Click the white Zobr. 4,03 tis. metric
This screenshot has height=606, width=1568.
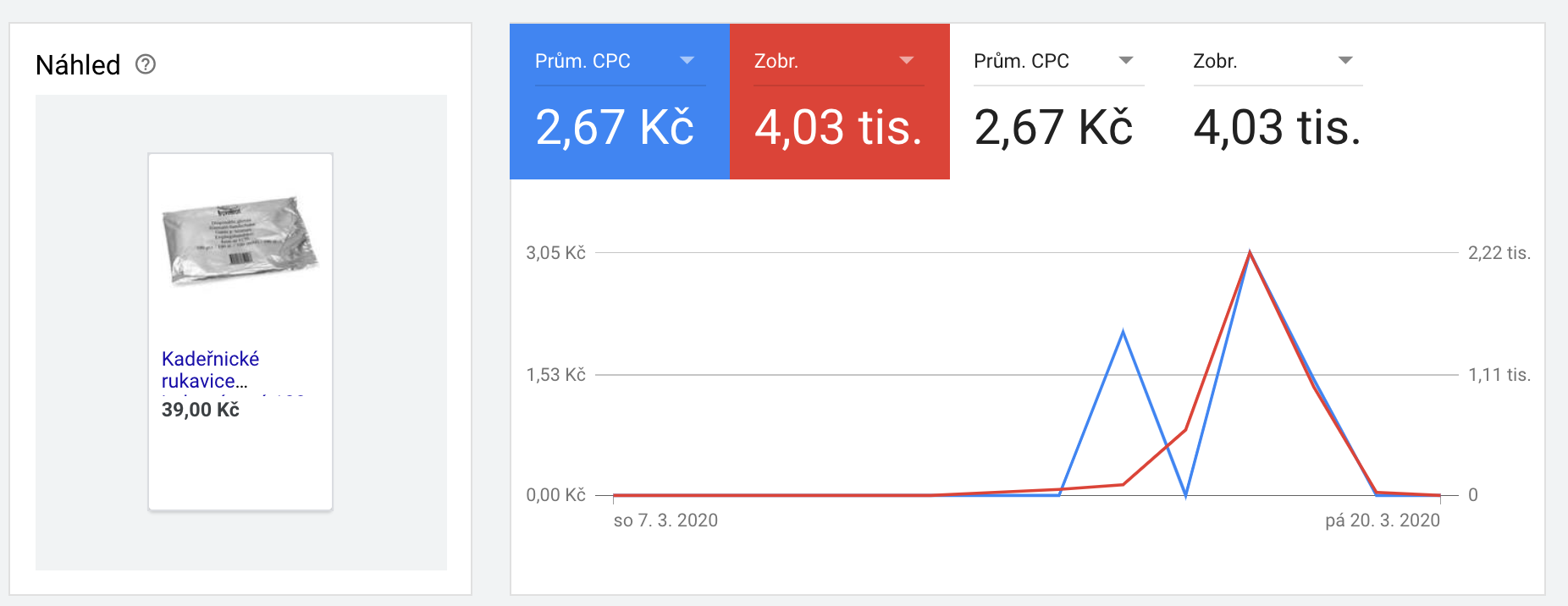(x=1278, y=102)
